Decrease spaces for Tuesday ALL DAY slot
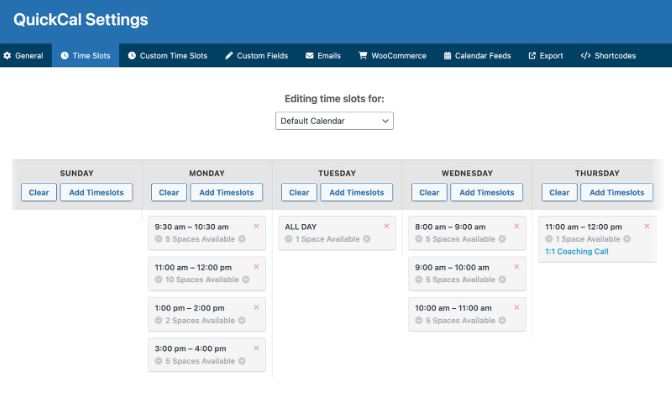Image resolution: width=672 pixels, height=410 pixels. [289, 239]
